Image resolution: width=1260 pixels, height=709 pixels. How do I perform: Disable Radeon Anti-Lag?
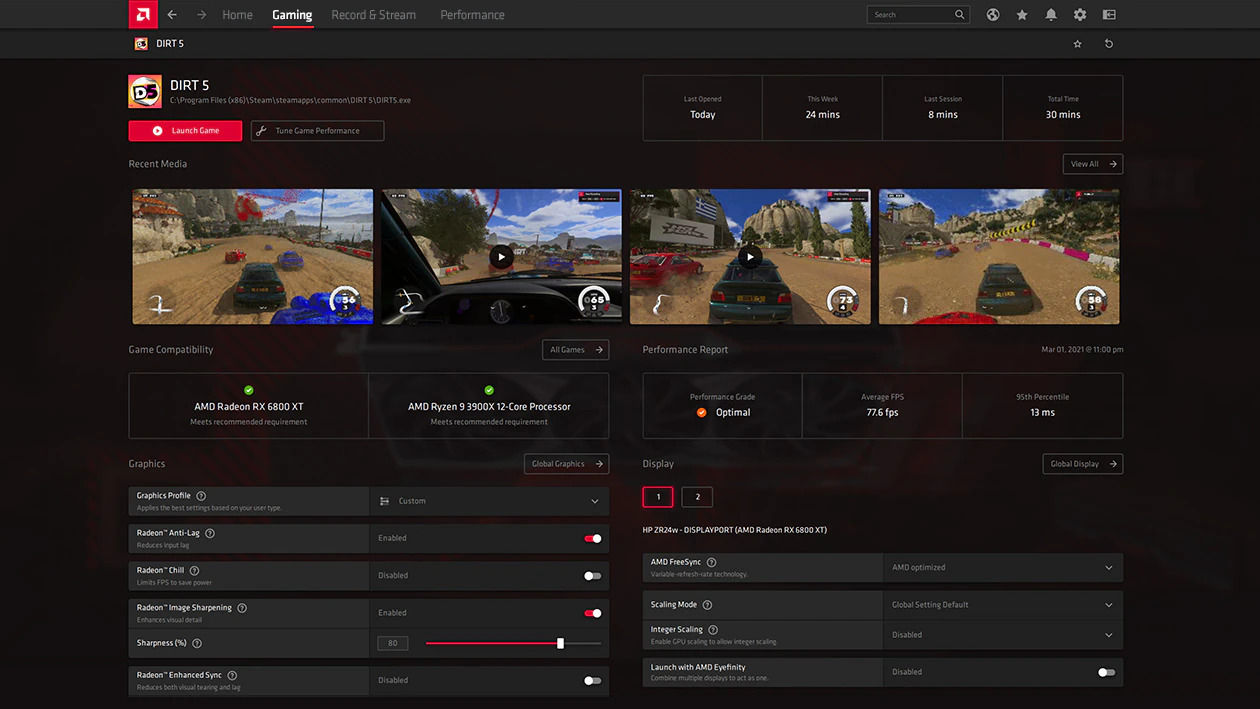coord(593,538)
